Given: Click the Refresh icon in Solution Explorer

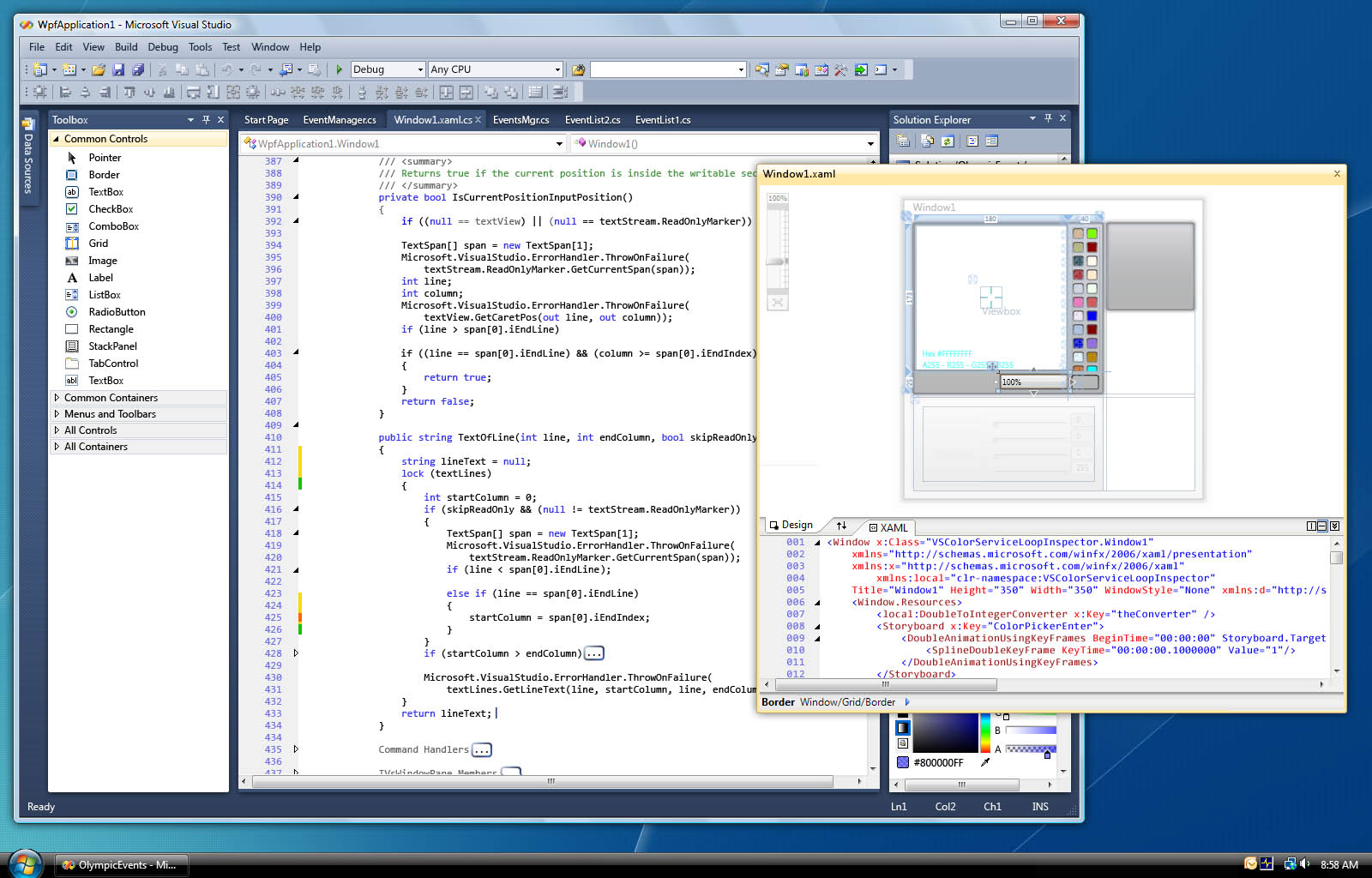Looking at the screenshot, I should 948,141.
